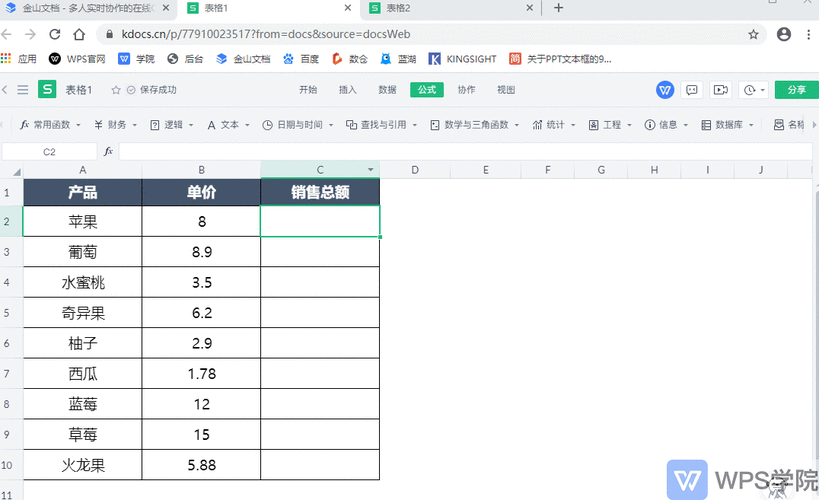Open the Chrome three-dot menu

809,34
